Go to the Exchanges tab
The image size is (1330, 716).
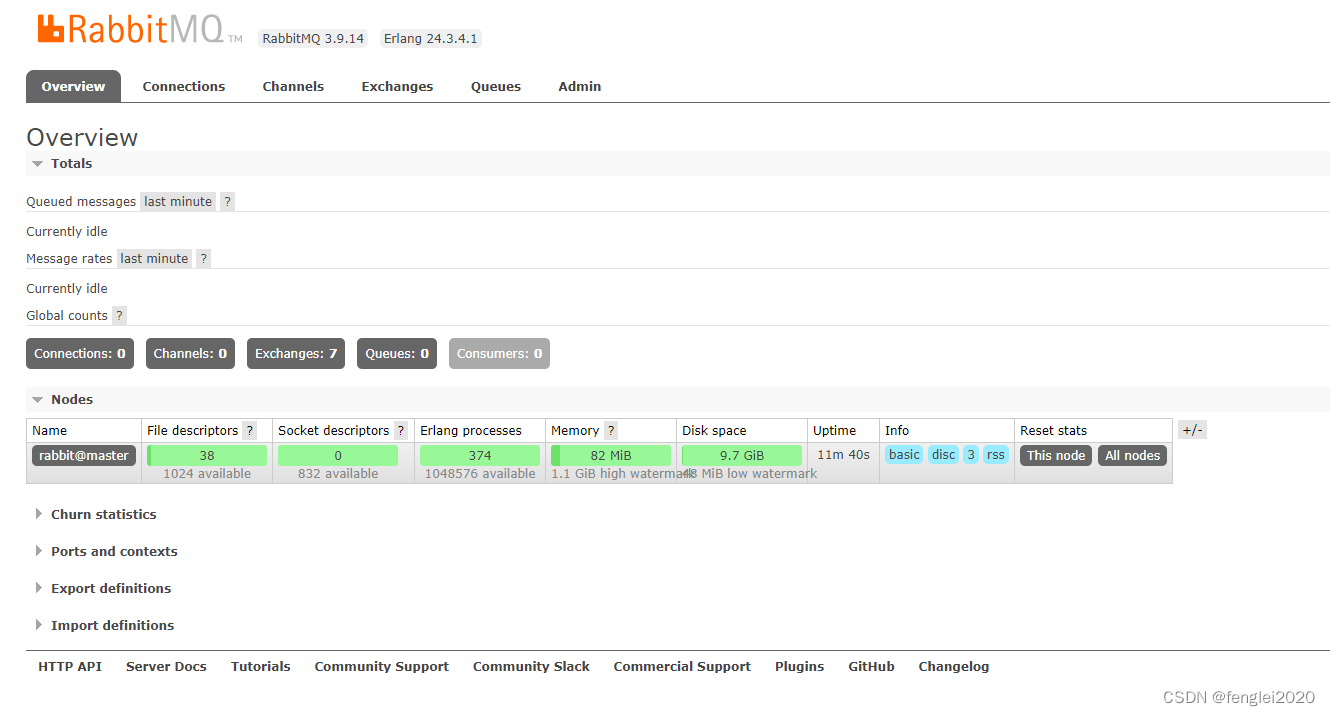(x=397, y=86)
